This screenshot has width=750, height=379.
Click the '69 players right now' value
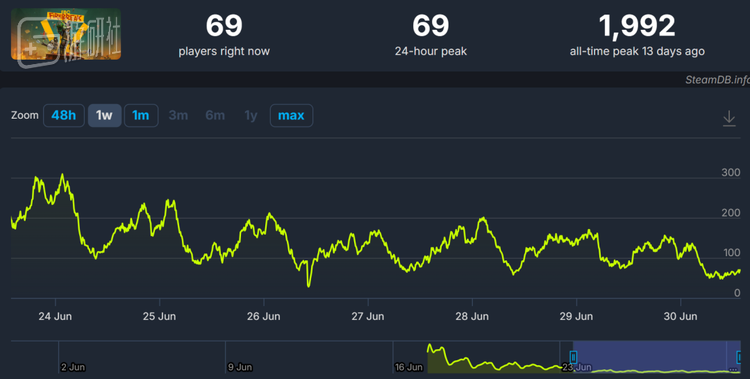224,26
